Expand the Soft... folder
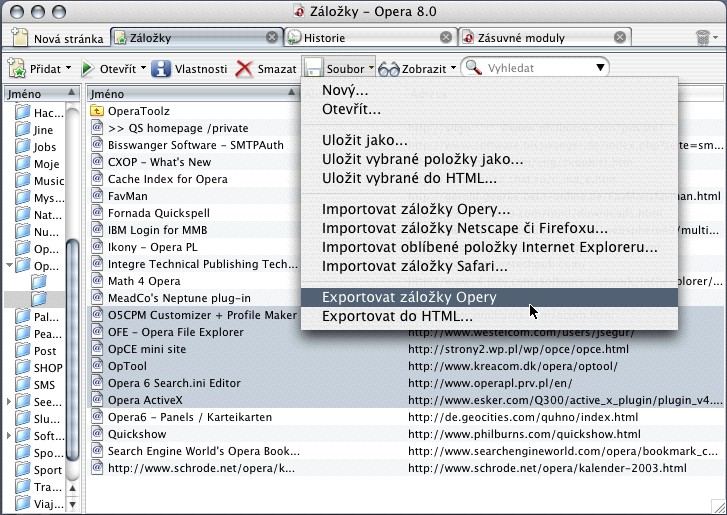 9,435
